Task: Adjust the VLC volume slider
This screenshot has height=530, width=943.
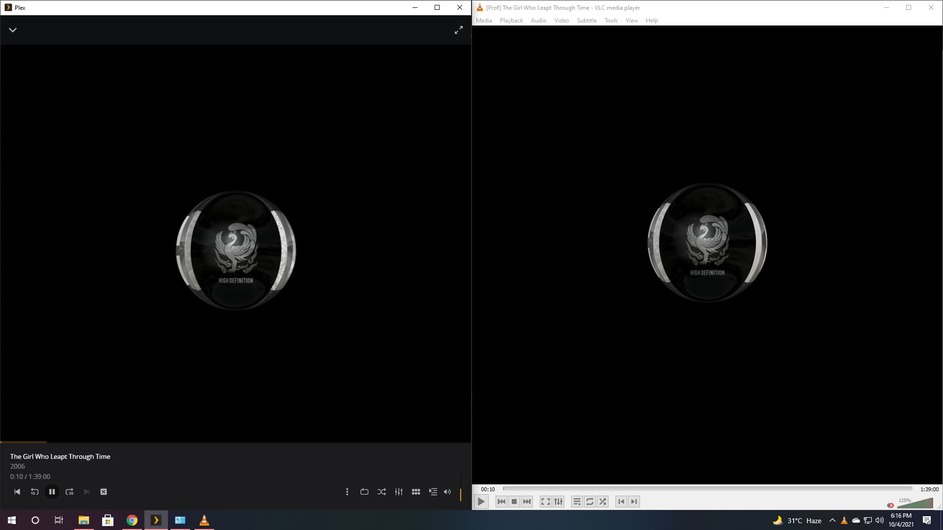Action: point(915,503)
